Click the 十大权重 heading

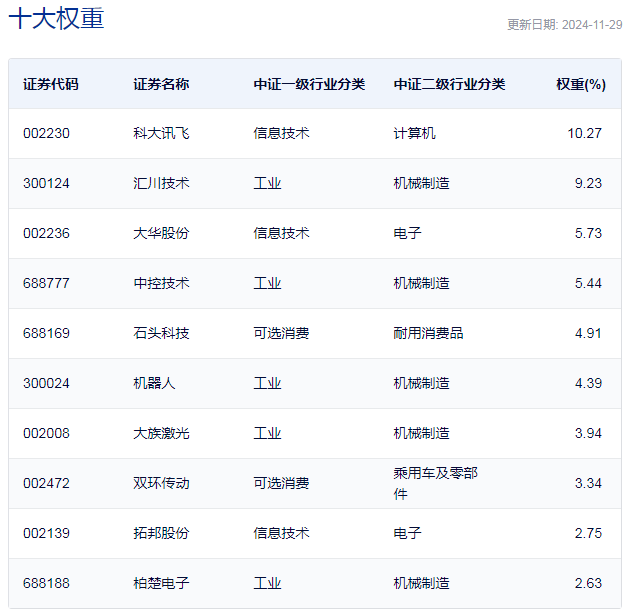pos(56,18)
